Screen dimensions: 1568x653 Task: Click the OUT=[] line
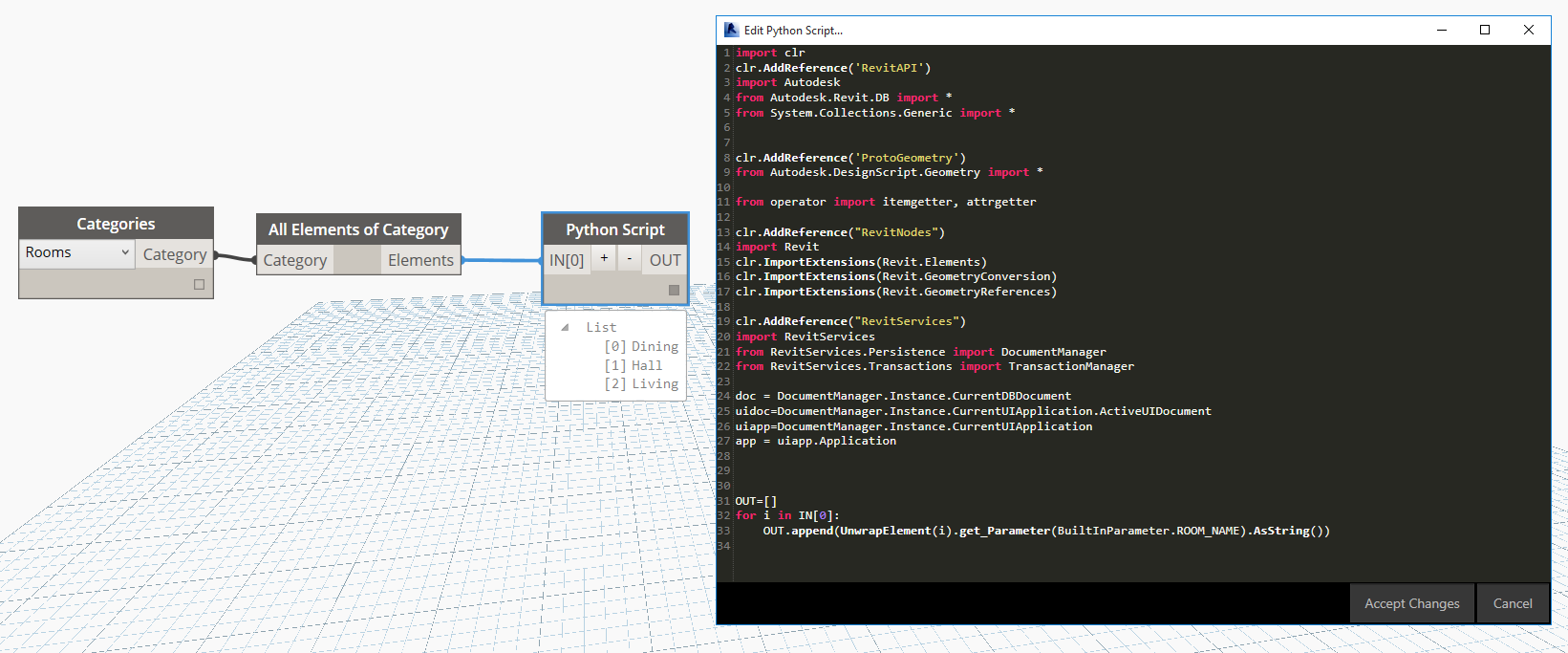(x=756, y=501)
